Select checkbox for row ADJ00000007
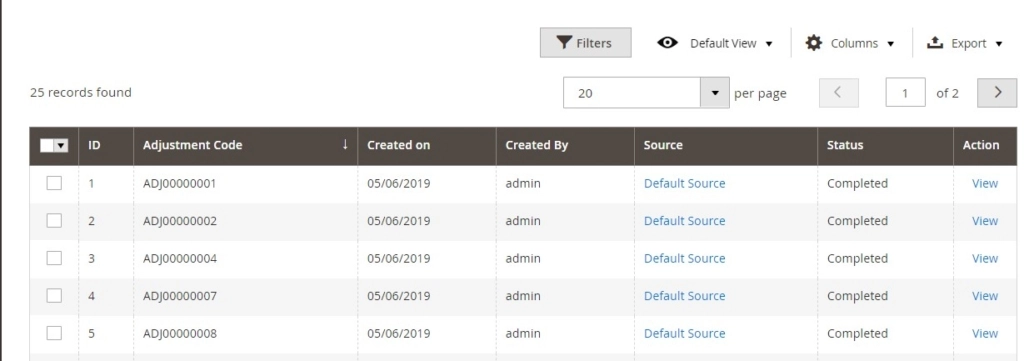Screen dimensions: 1024x361 [54, 296]
